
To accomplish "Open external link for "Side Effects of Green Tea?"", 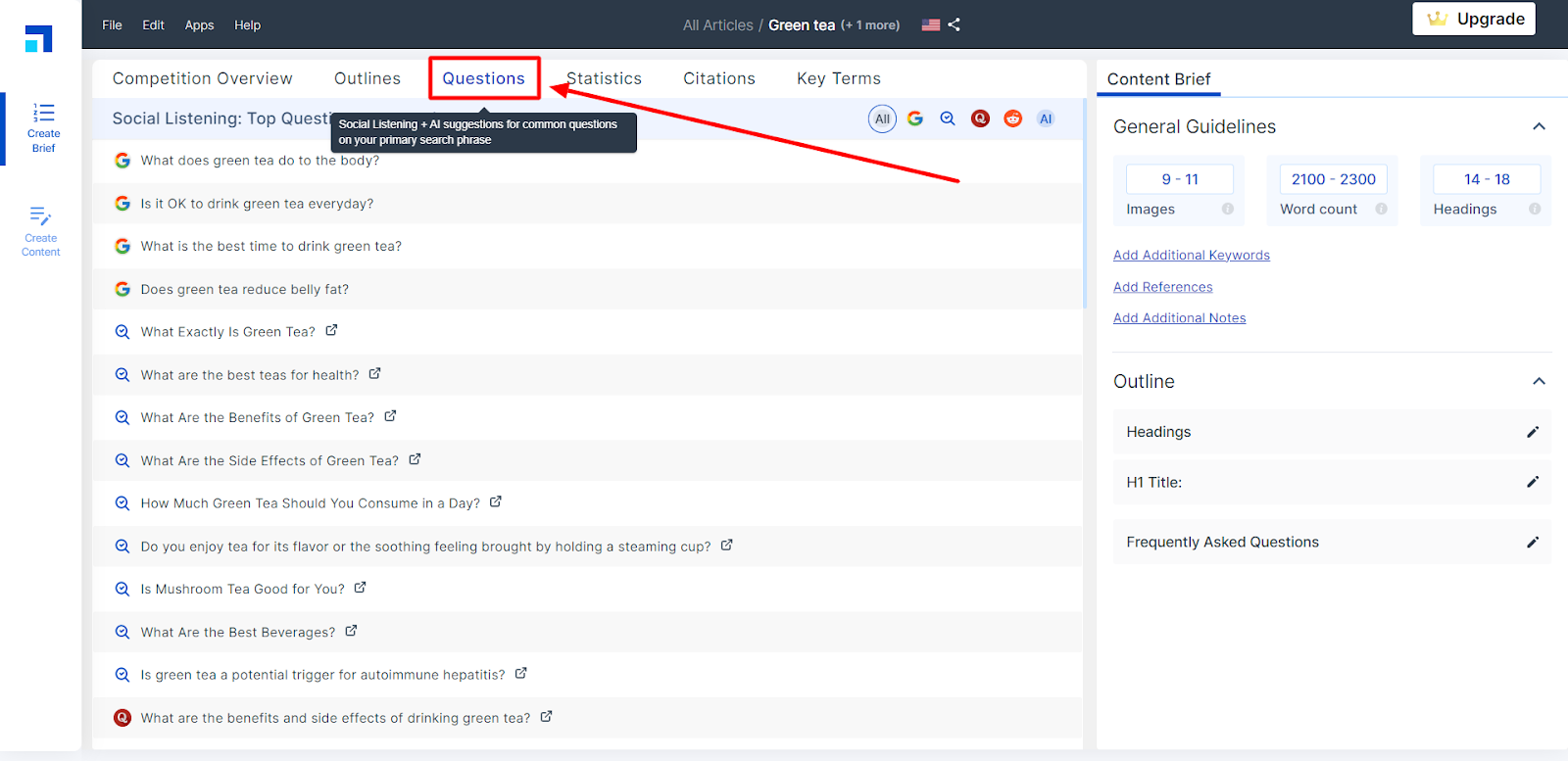I will coord(415,459).
